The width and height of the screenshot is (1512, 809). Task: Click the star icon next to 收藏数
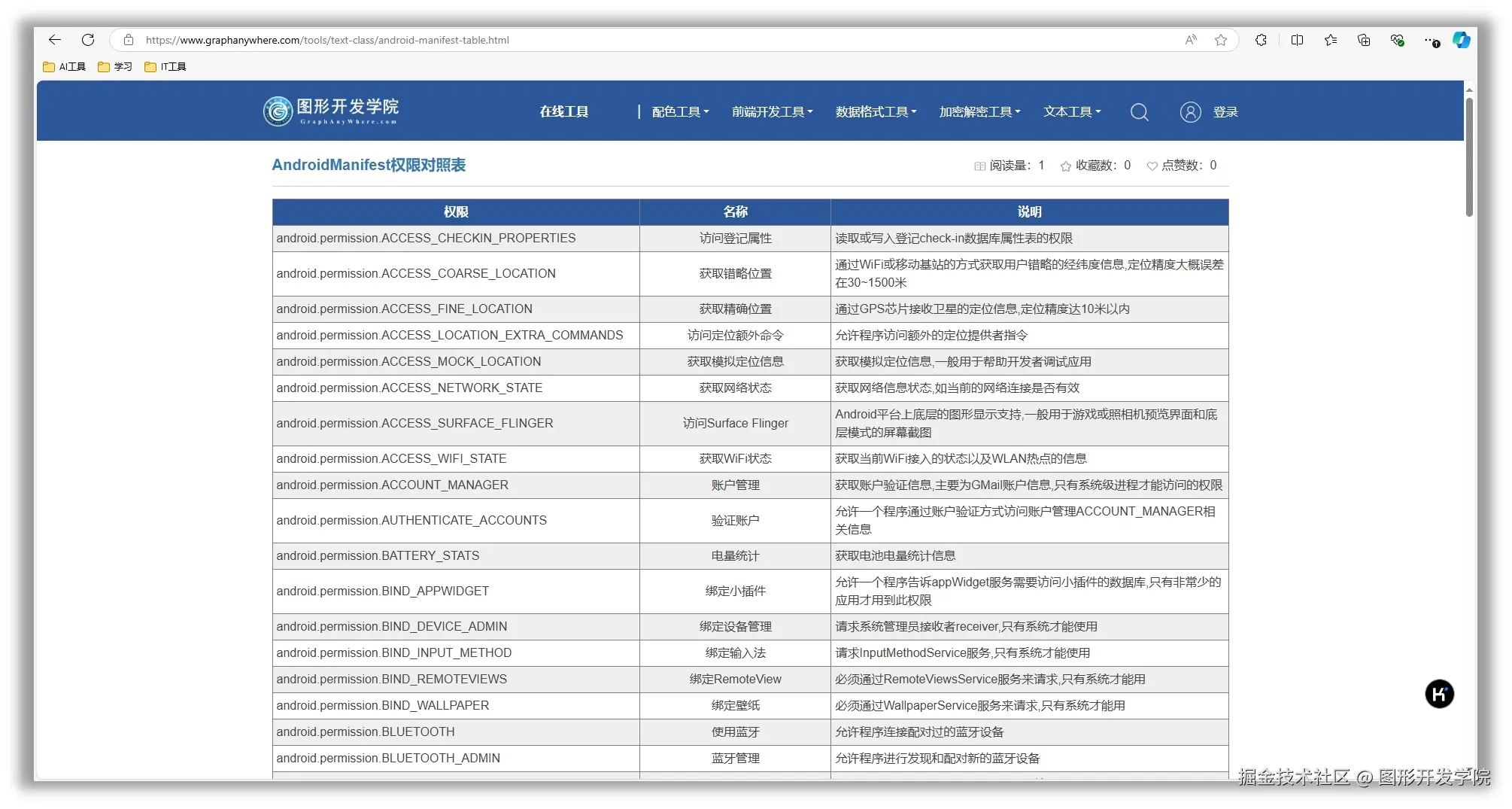(1065, 166)
